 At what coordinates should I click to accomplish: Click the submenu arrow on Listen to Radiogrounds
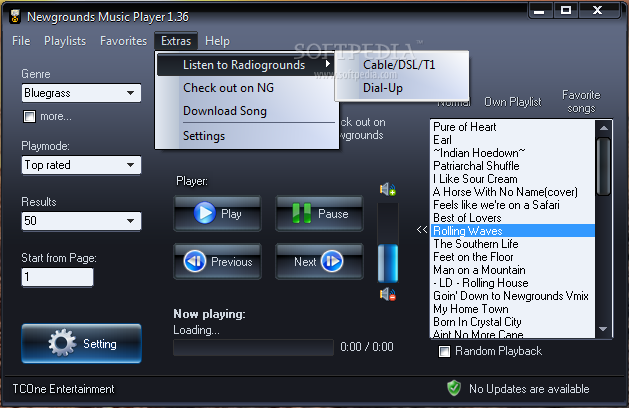328,63
